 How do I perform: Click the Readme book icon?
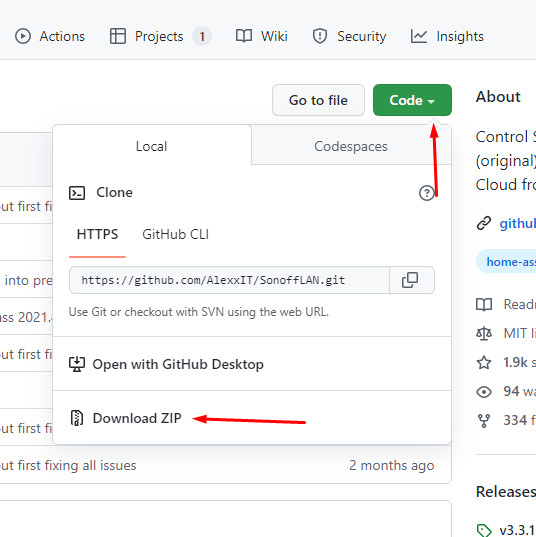[x=484, y=304]
